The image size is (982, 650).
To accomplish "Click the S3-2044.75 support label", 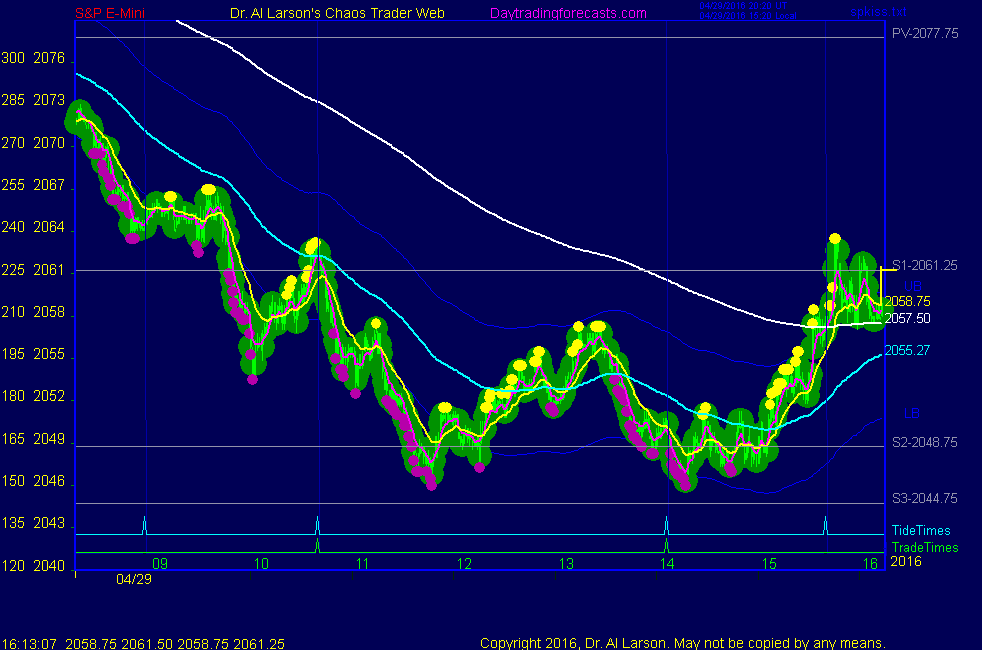I will click(924, 498).
